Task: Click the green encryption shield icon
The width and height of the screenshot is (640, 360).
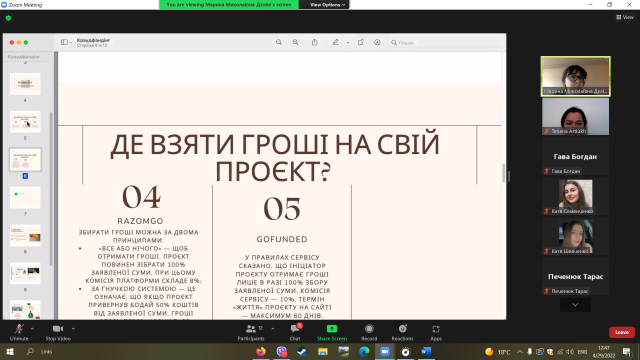Action: point(9,18)
